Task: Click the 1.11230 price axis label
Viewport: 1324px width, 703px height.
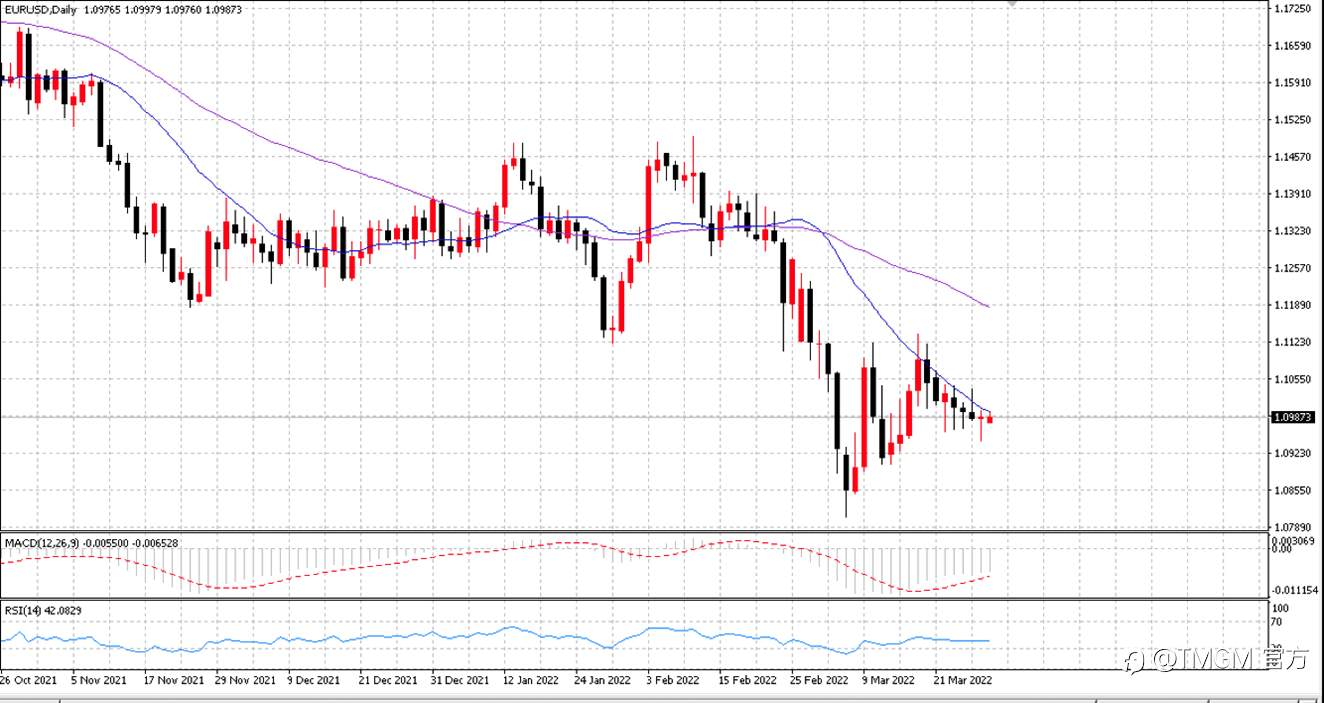Action: point(1294,342)
